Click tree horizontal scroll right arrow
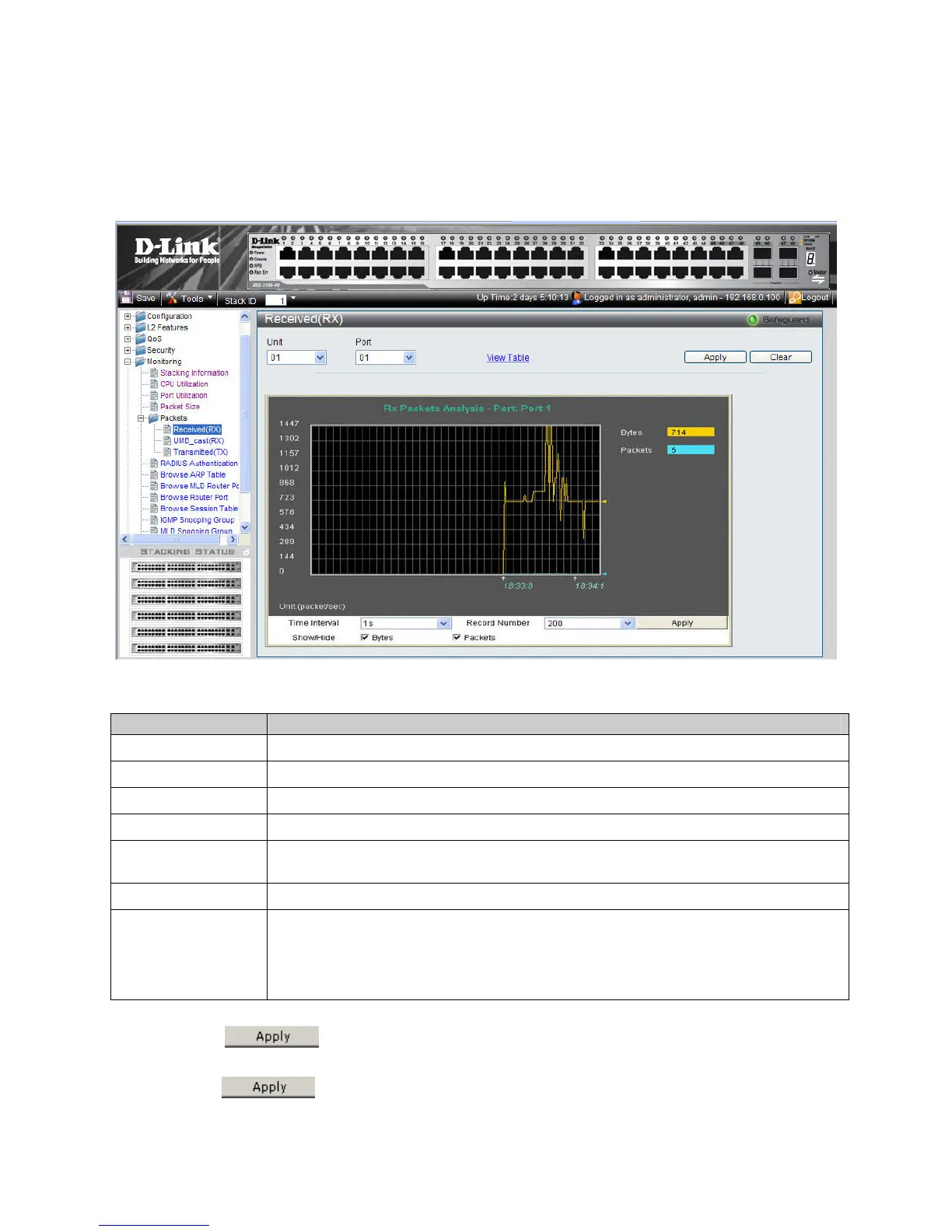Image resolution: width=952 pixels, height=1232 pixels. coord(232,539)
